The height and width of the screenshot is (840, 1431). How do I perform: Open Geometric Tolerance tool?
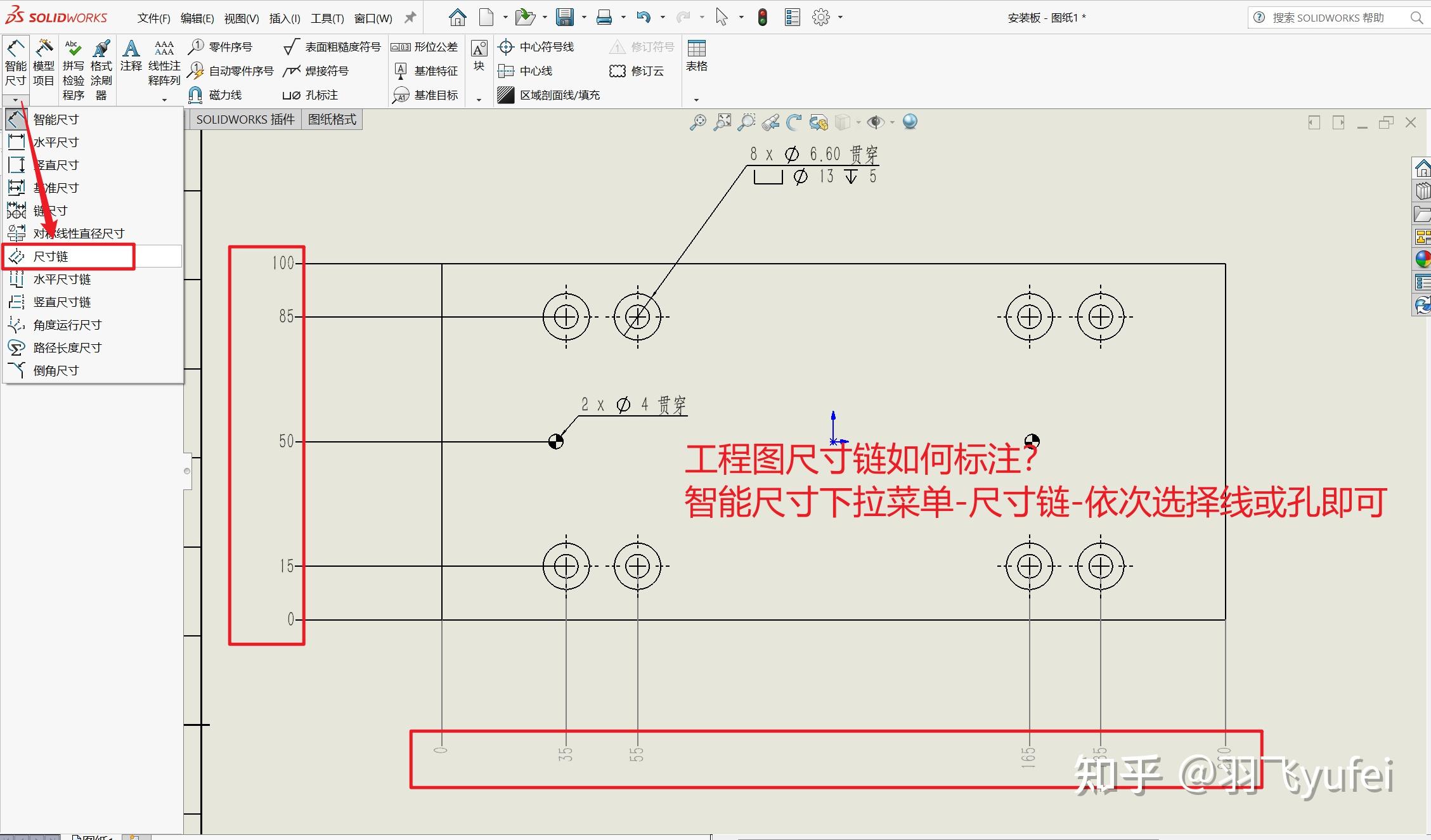click(x=424, y=47)
